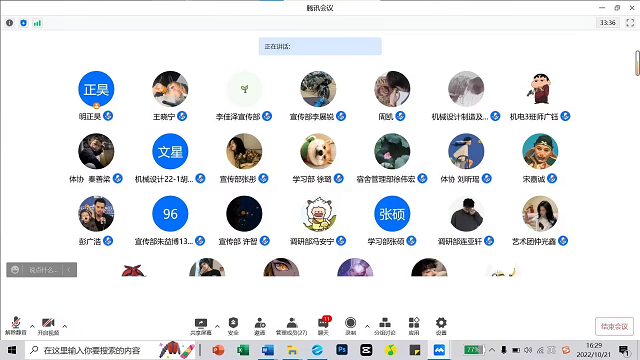Click the red End Meeting button
Viewport: 640px width, 360px height.
[614, 327]
